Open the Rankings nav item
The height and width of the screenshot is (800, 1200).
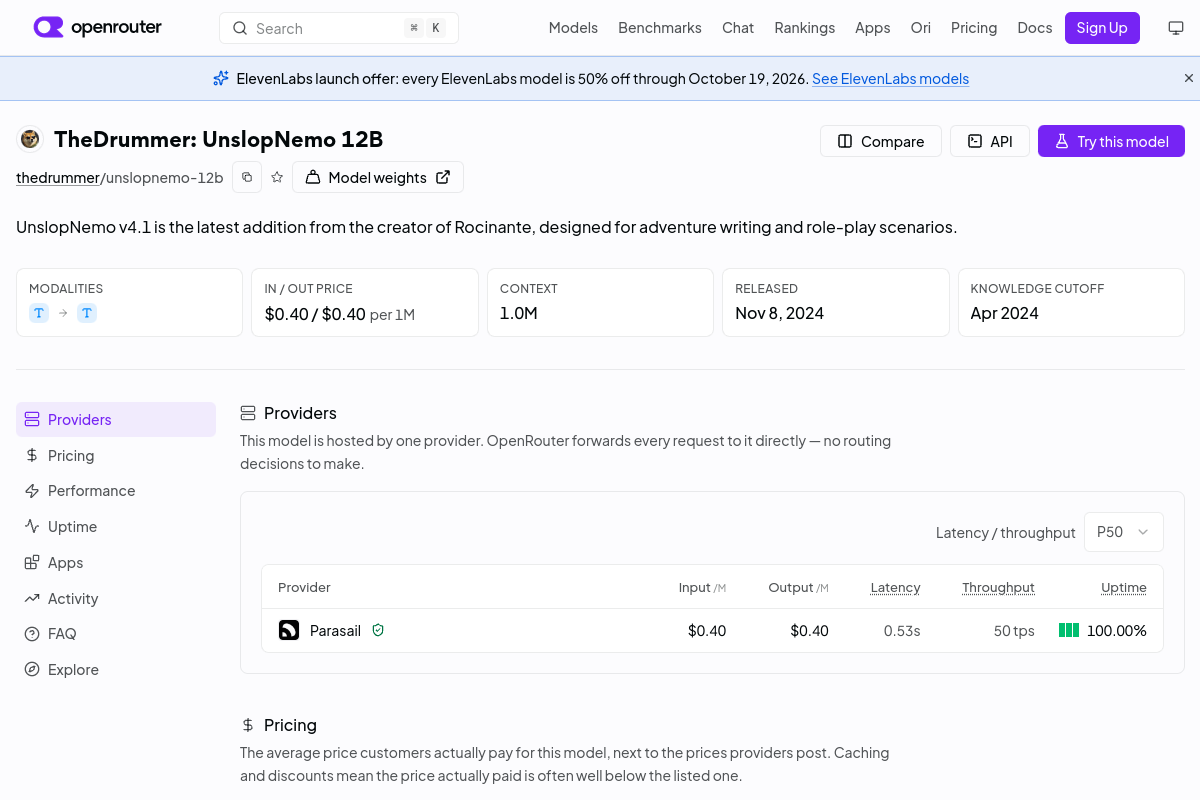click(805, 28)
